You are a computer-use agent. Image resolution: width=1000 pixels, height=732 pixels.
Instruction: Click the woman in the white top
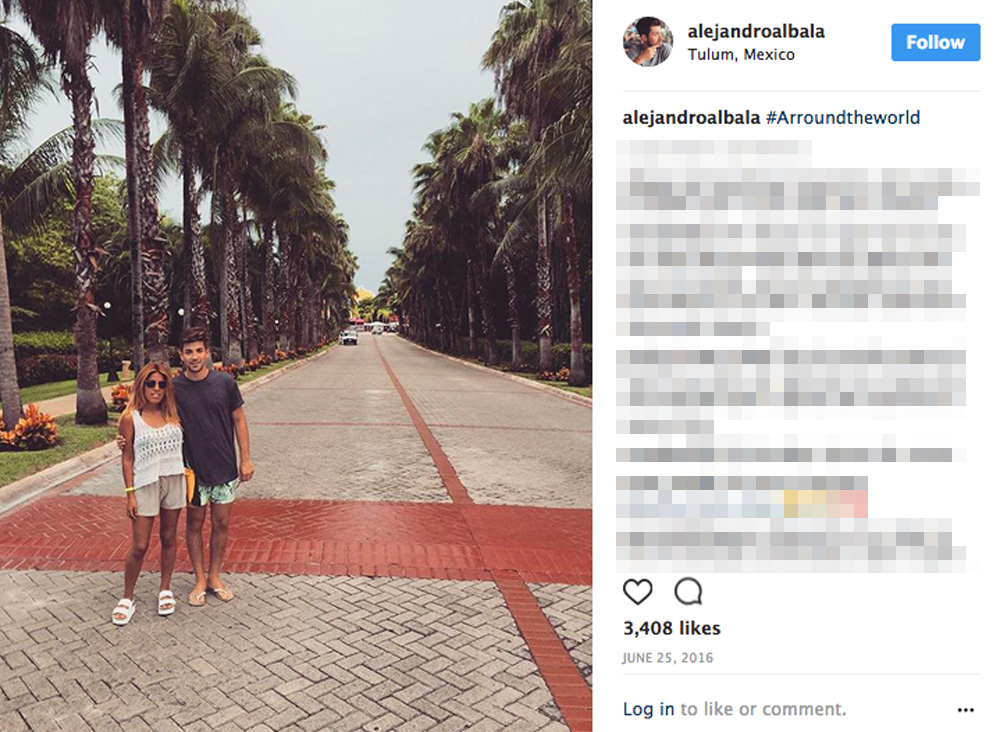tap(151, 491)
